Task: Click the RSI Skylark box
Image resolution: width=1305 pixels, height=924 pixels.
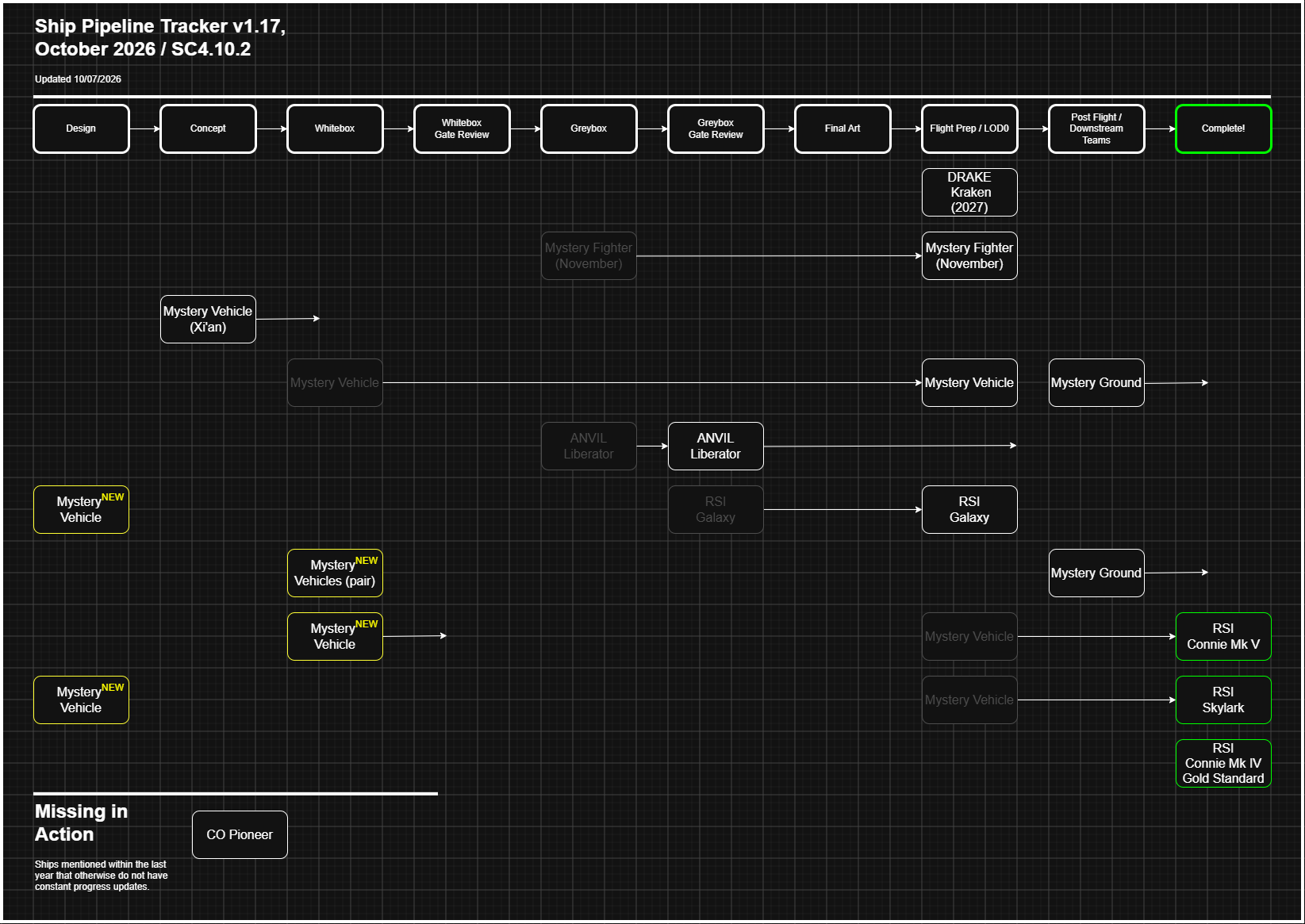Action: pos(1223,700)
